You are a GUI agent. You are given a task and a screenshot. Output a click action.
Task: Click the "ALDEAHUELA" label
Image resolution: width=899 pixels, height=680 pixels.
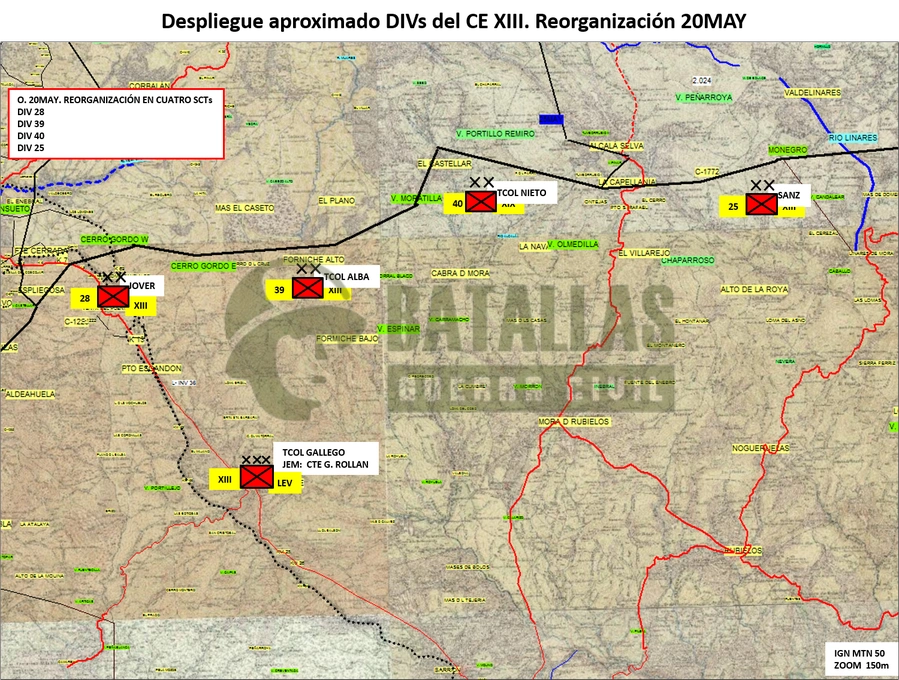(x=30, y=394)
